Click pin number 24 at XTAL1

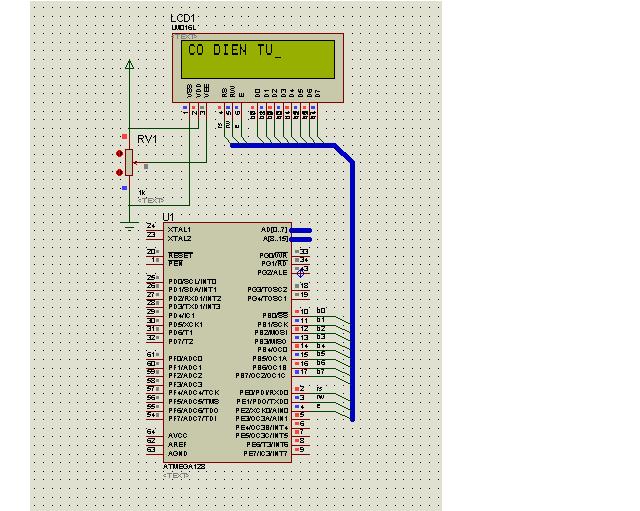pyautogui.click(x=151, y=226)
